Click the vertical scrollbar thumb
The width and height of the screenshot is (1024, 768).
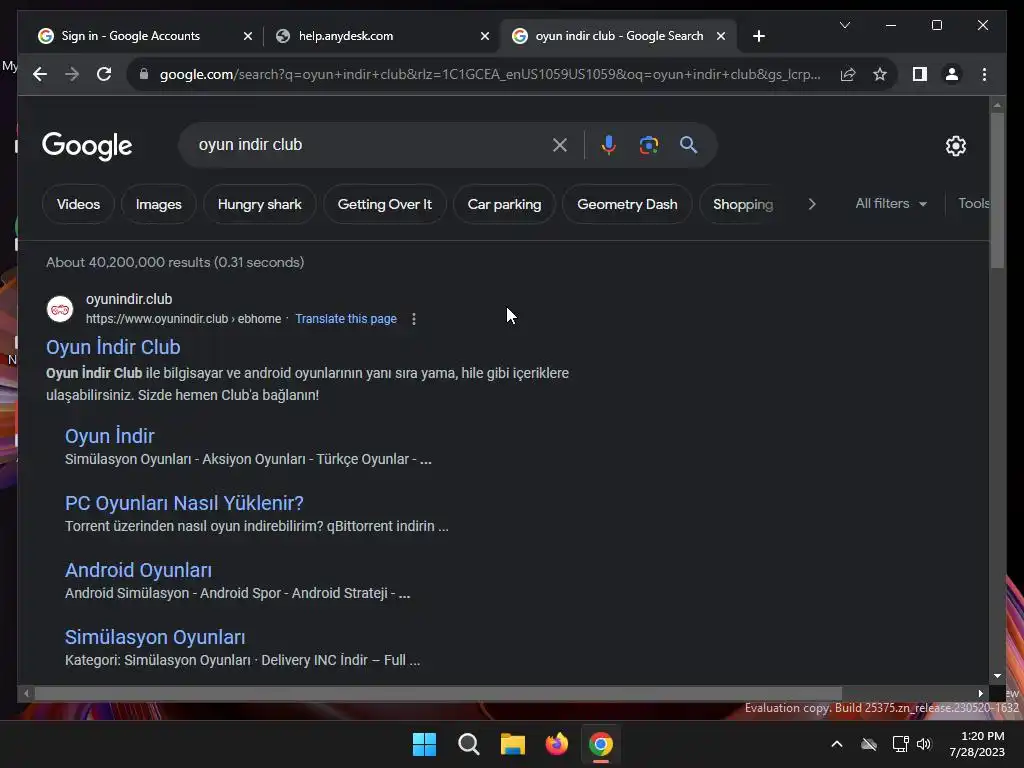997,190
